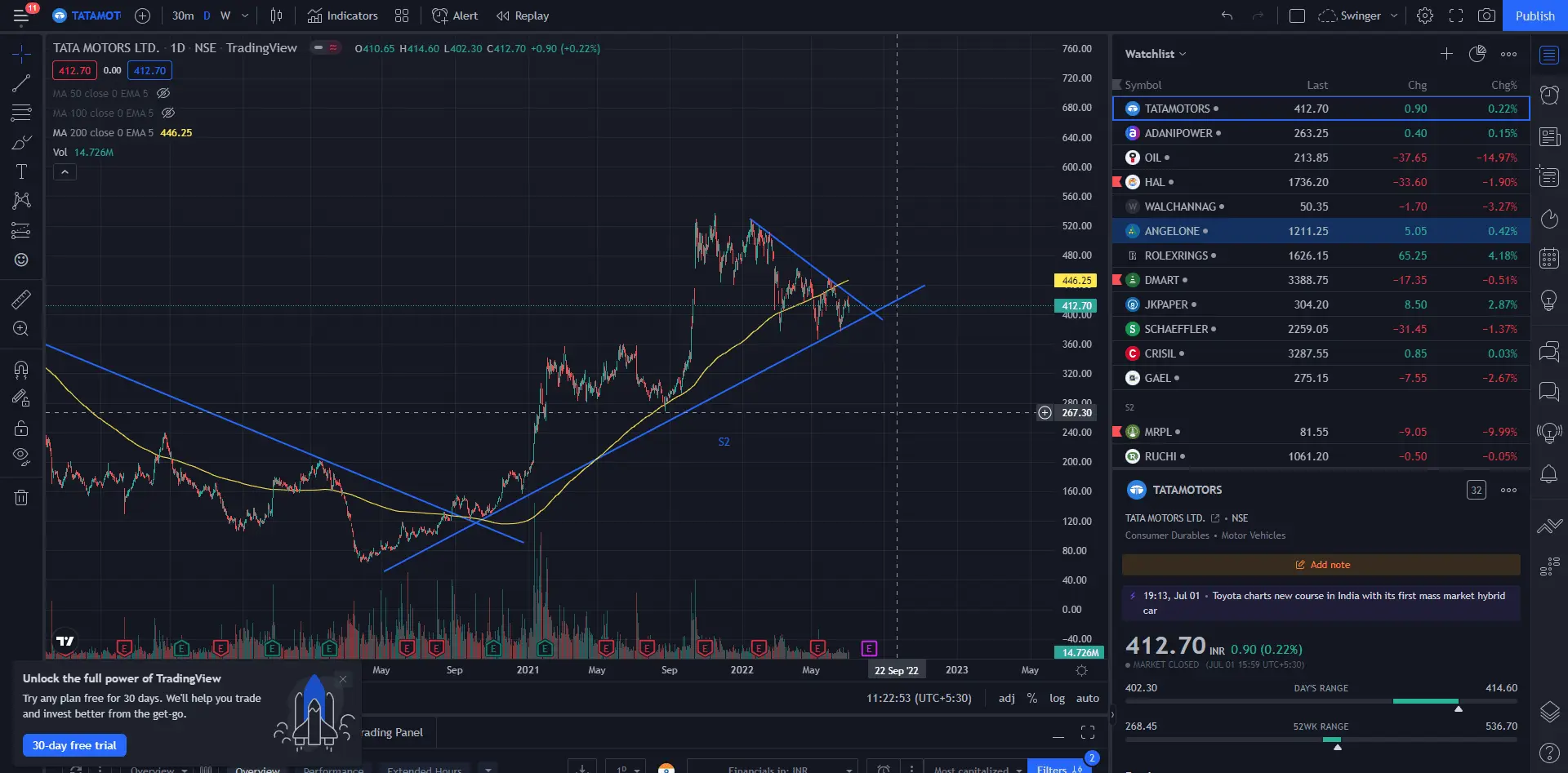Click the trash icon to remove drawings
1568x773 pixels.
[21, 498]
